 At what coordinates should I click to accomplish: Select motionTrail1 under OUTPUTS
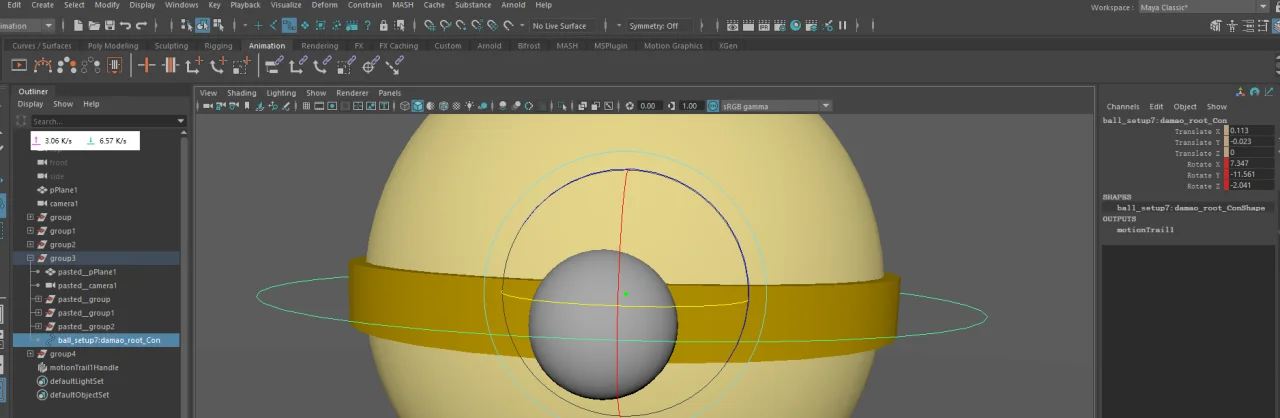coord(1145,230)
